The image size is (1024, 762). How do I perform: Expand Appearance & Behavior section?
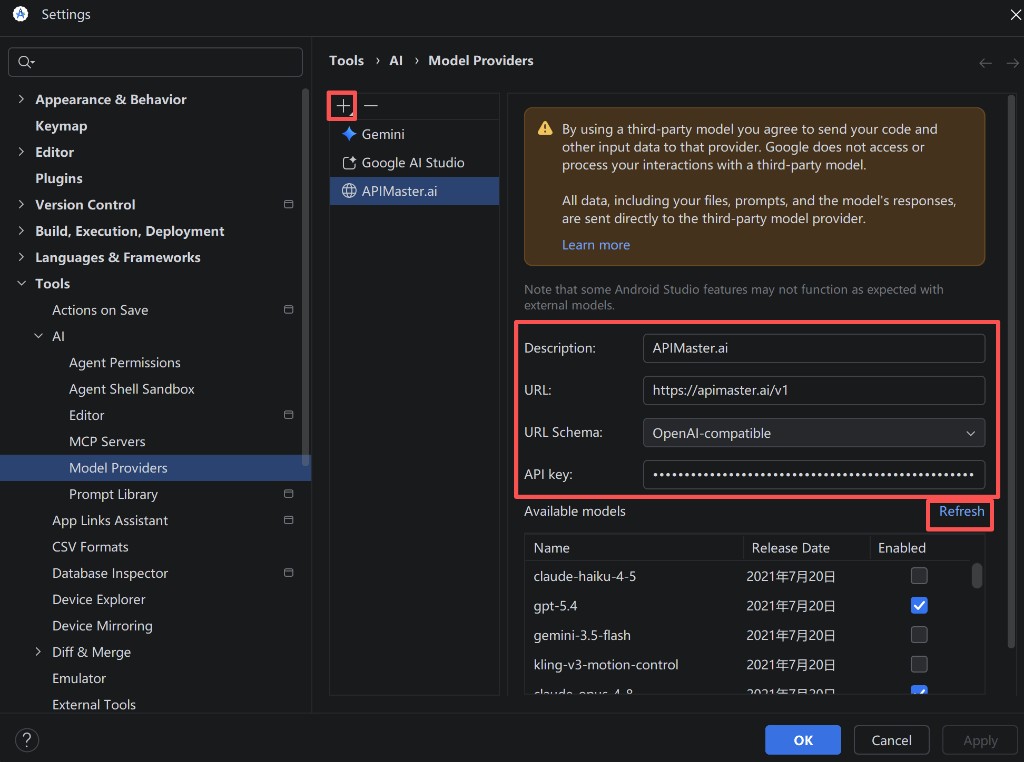tap(21, 99)
